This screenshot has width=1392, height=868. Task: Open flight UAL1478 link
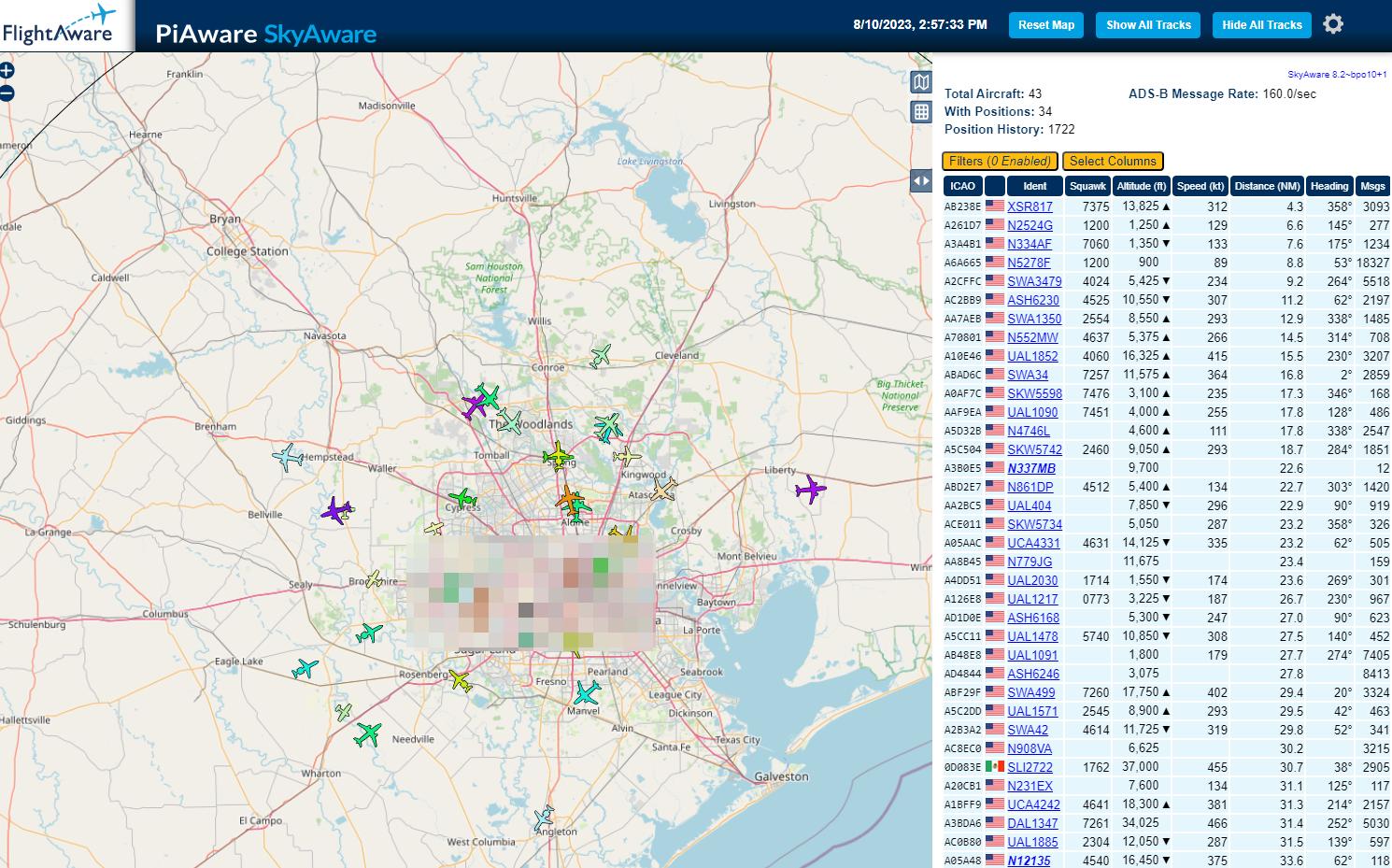[x=1032, y=636]
